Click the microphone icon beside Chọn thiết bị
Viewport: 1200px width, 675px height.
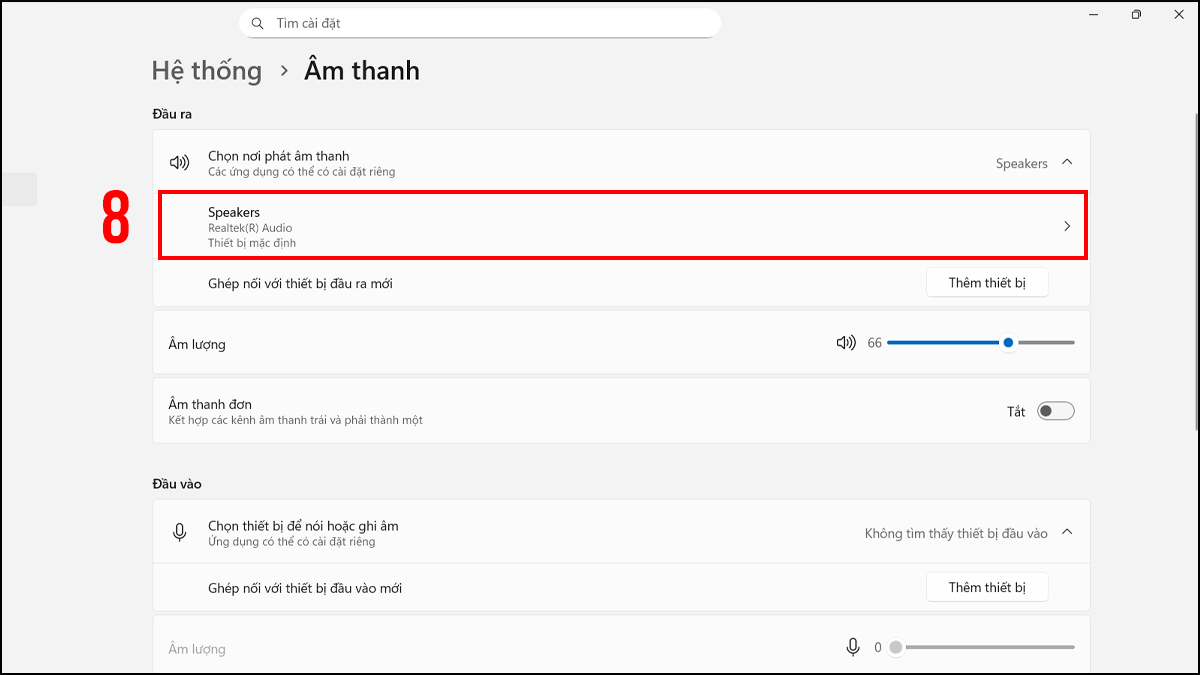point(180,533)
